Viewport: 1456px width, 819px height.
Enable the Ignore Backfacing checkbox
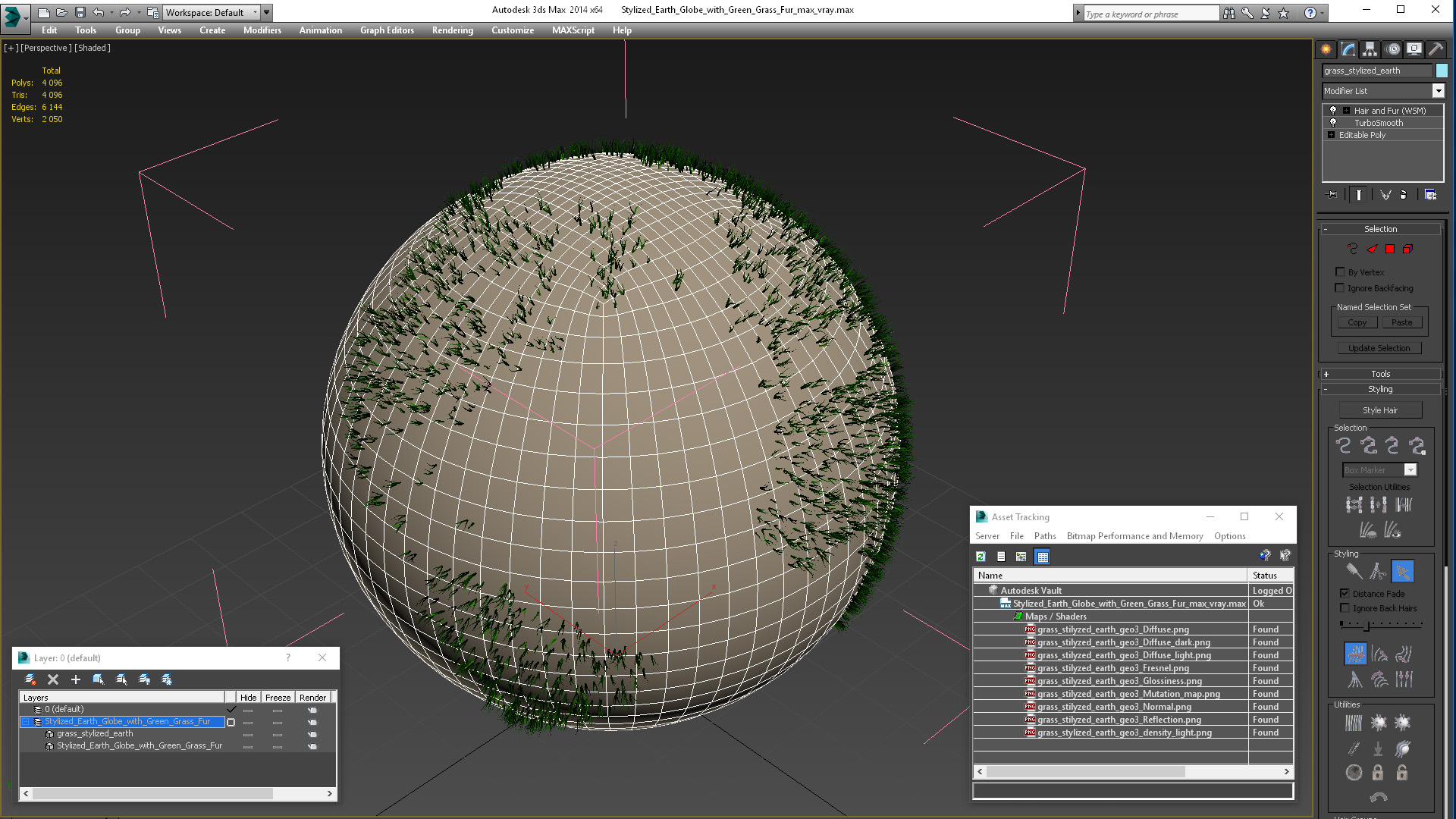(x=1340, y=287)
